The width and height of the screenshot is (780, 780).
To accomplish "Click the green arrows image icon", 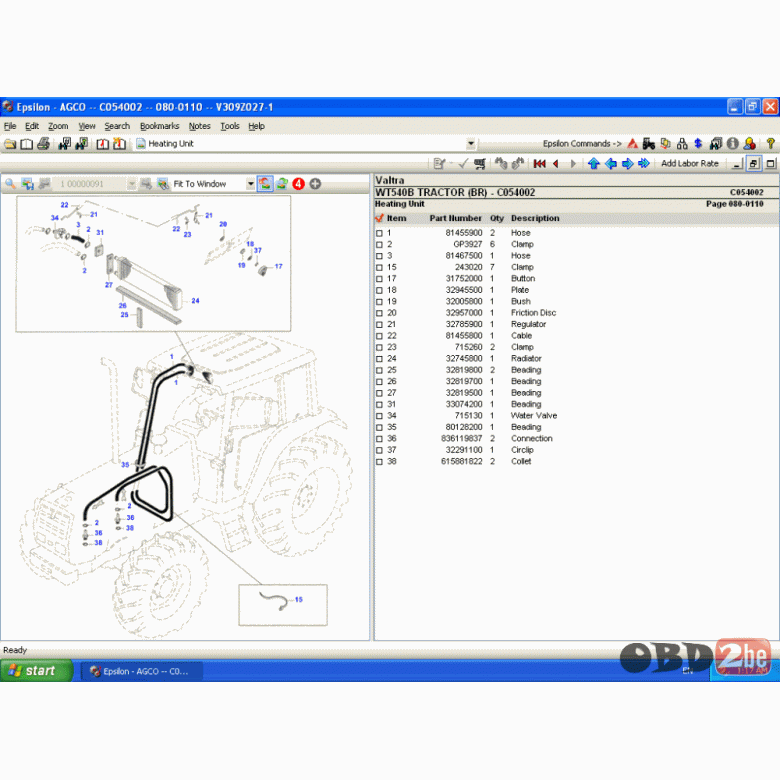I will point(282,184).
